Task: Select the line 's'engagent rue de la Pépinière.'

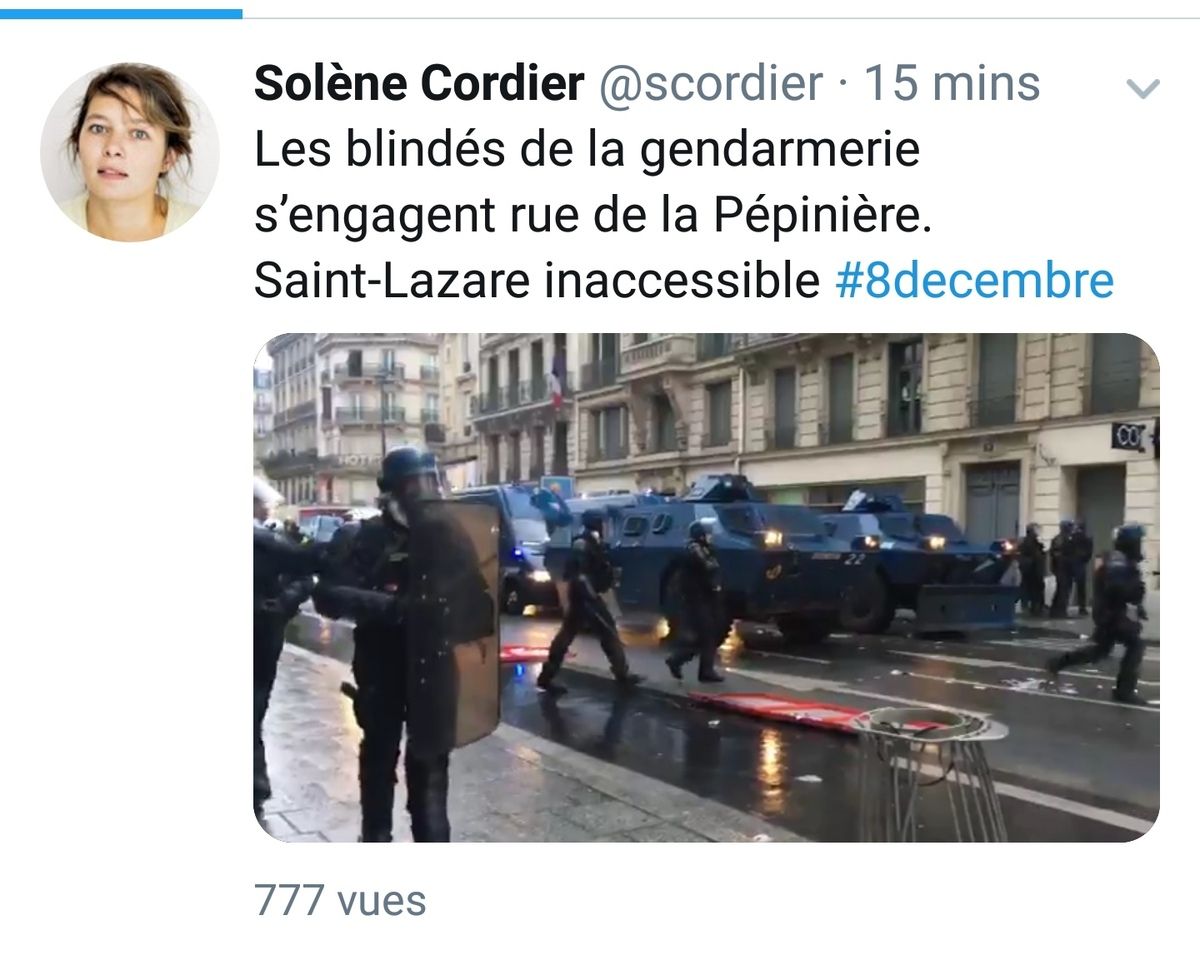Action: coord(592,217)
